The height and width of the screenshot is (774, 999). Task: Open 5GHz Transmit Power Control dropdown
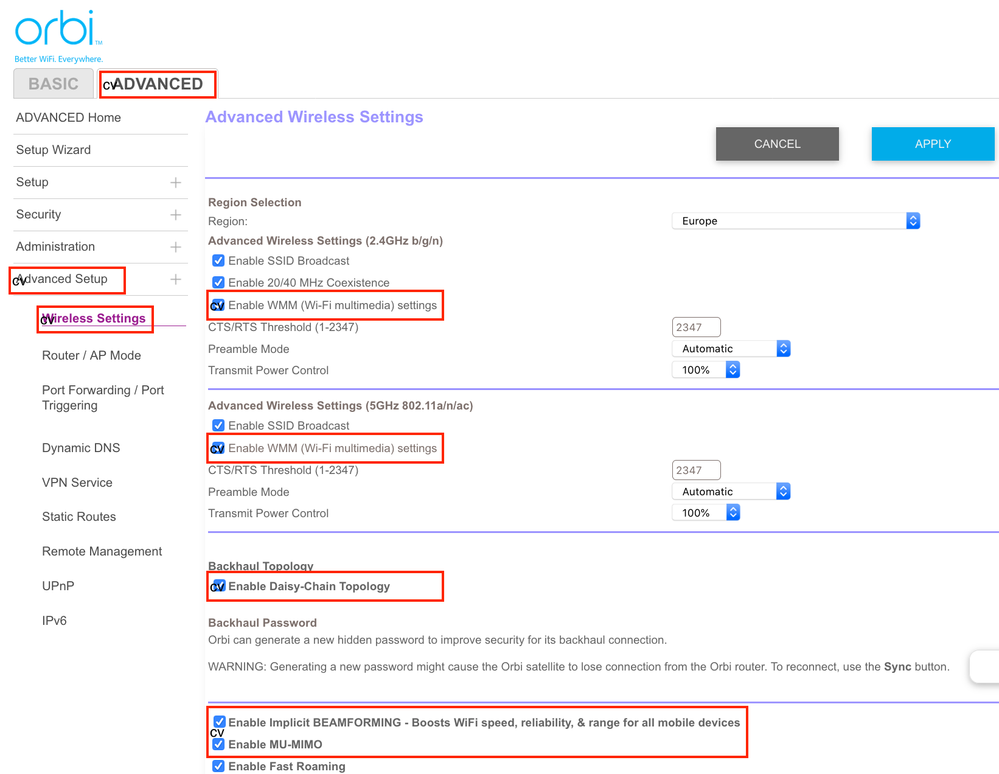tap(706, 513)
